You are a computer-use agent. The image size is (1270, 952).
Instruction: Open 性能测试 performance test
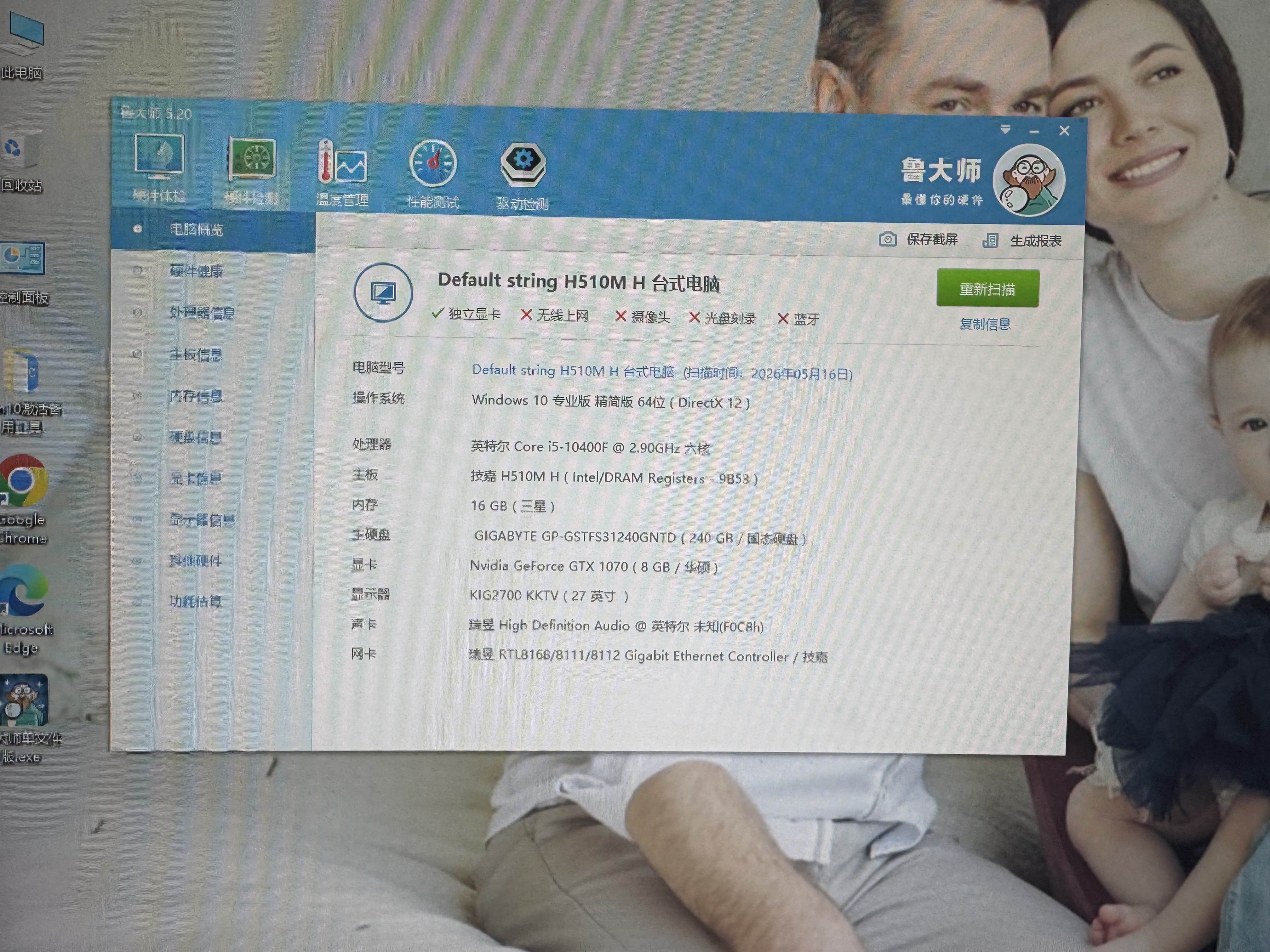[x=433, y=163]
